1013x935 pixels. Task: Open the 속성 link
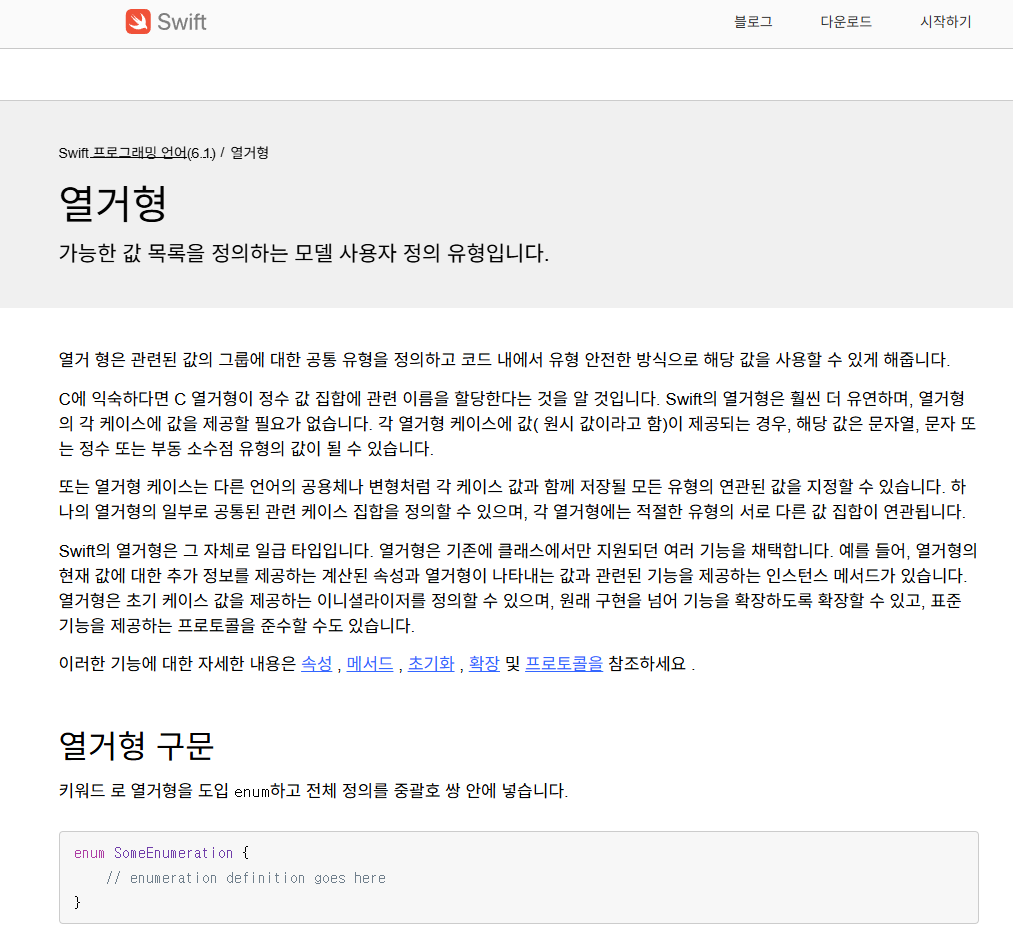click(317, 664)
